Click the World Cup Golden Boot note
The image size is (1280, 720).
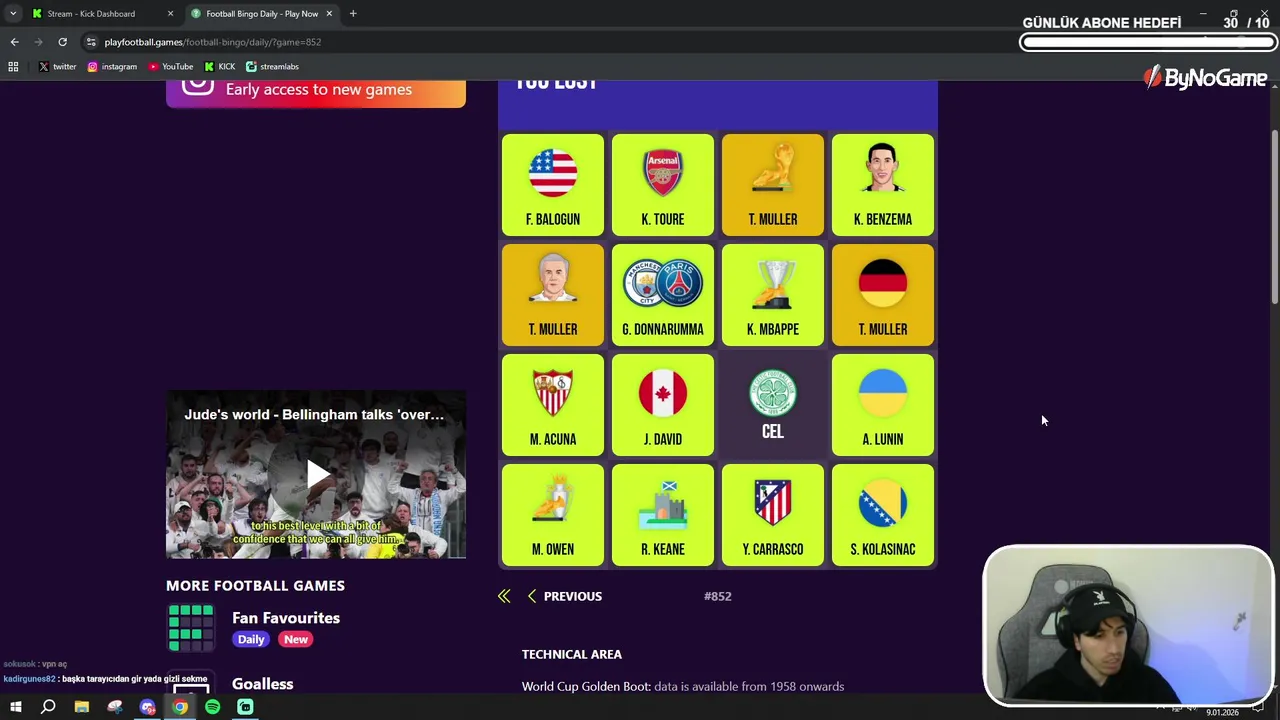click(683, 686)
